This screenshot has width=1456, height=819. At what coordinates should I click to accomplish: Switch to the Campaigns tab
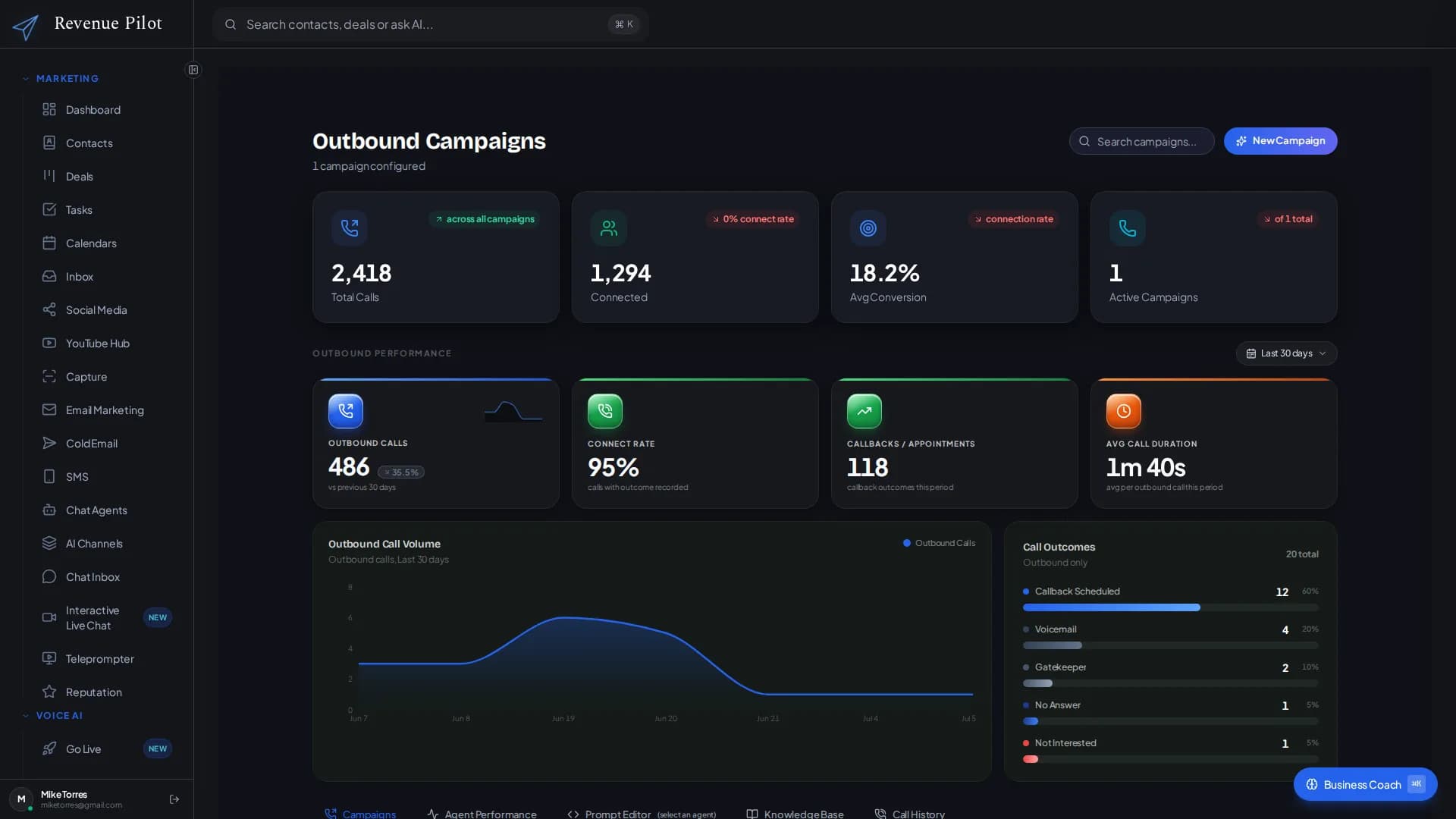(360, 814)
